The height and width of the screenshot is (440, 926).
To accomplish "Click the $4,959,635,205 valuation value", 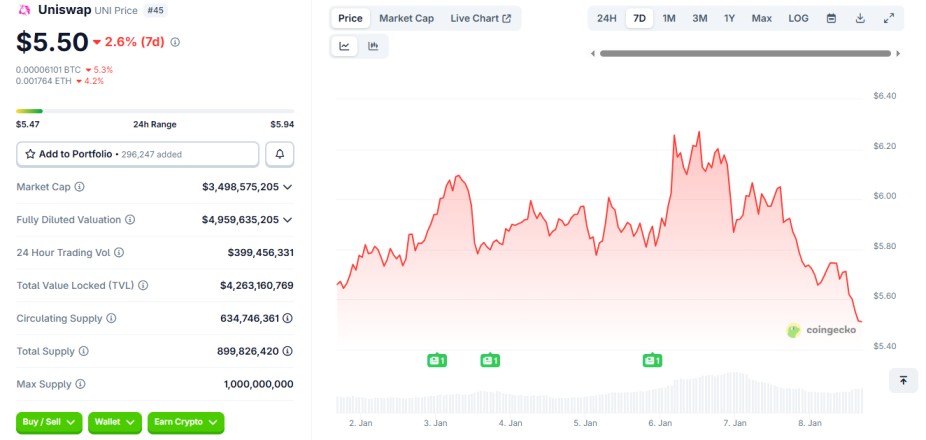I will (240, 220).
